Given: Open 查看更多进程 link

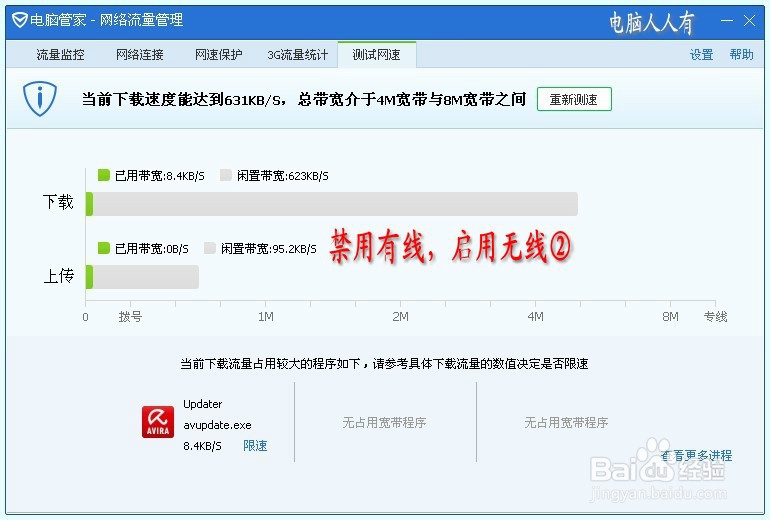Looking at the screenshot, I should (x=696, y=456).
